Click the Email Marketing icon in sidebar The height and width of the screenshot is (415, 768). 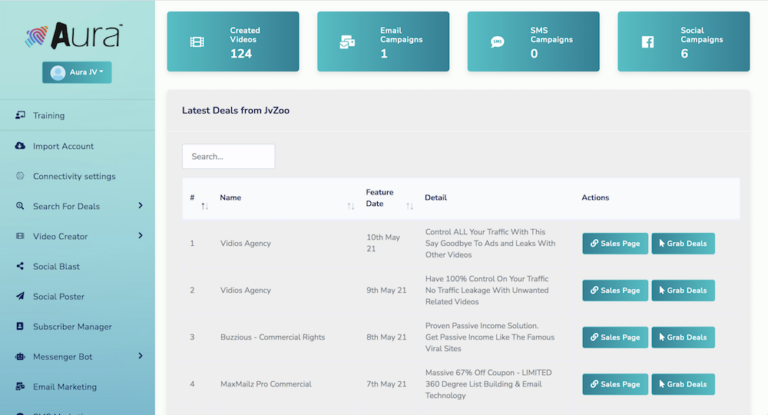point(20,386)
